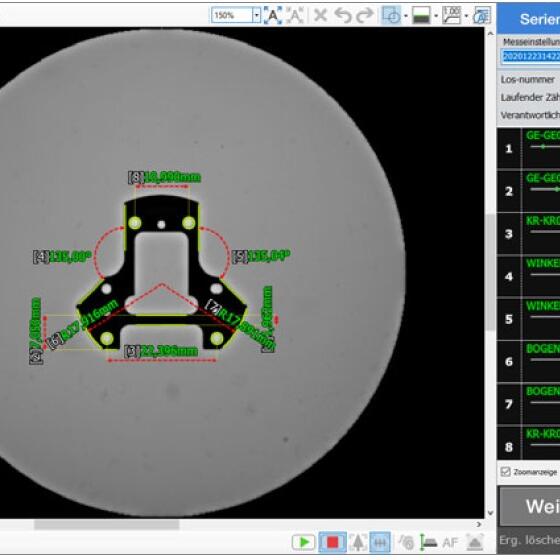Image resolution: width=560 pixels, height=560 pixels.
Task: Select result row 1 GE-GE
Action: pos(529,148)
